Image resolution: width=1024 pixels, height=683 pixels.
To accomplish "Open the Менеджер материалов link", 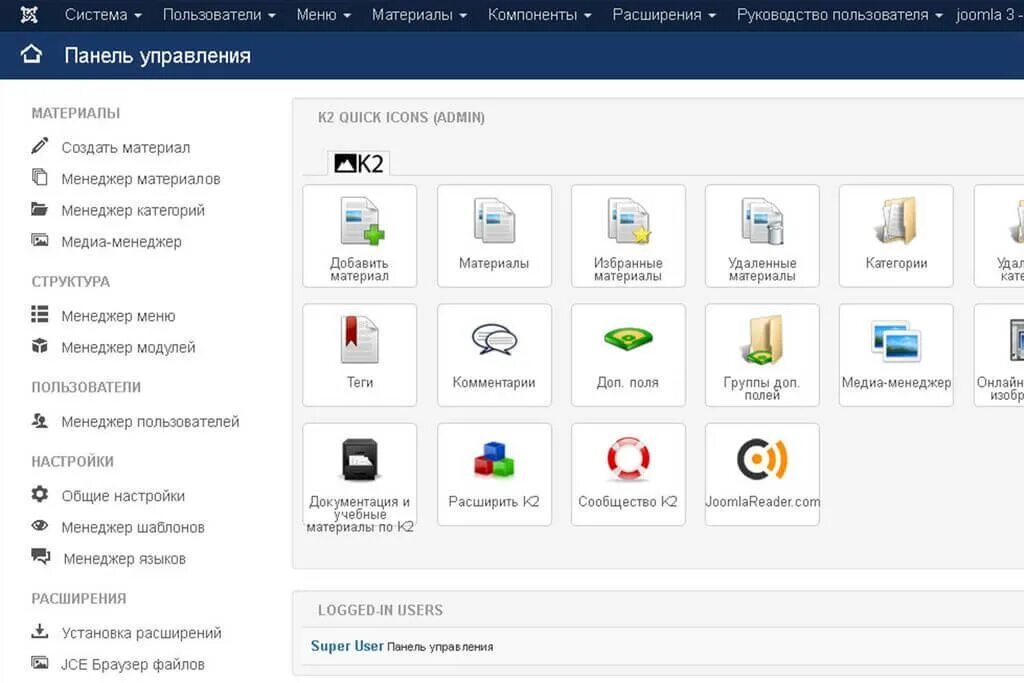I will tap(140, 179).
